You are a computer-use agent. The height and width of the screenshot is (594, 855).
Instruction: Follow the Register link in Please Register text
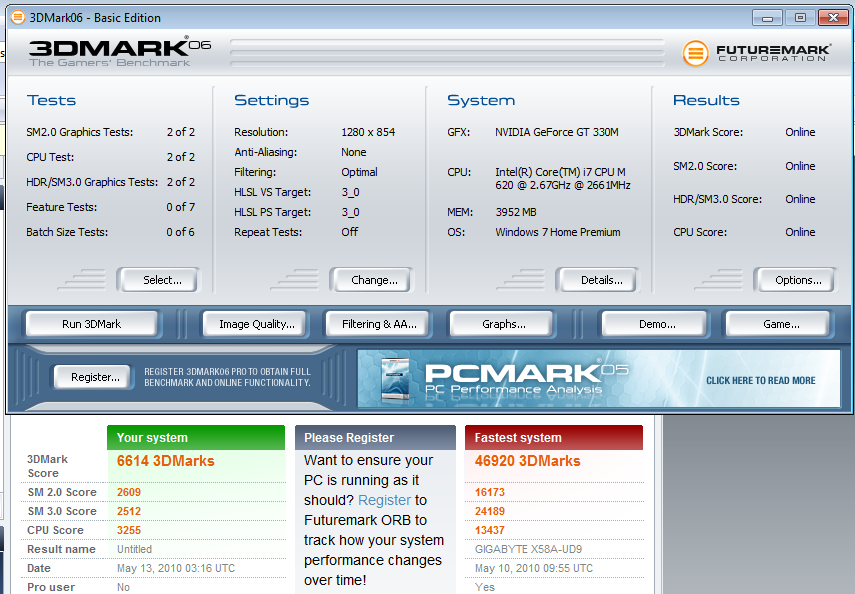coord(384,500)
